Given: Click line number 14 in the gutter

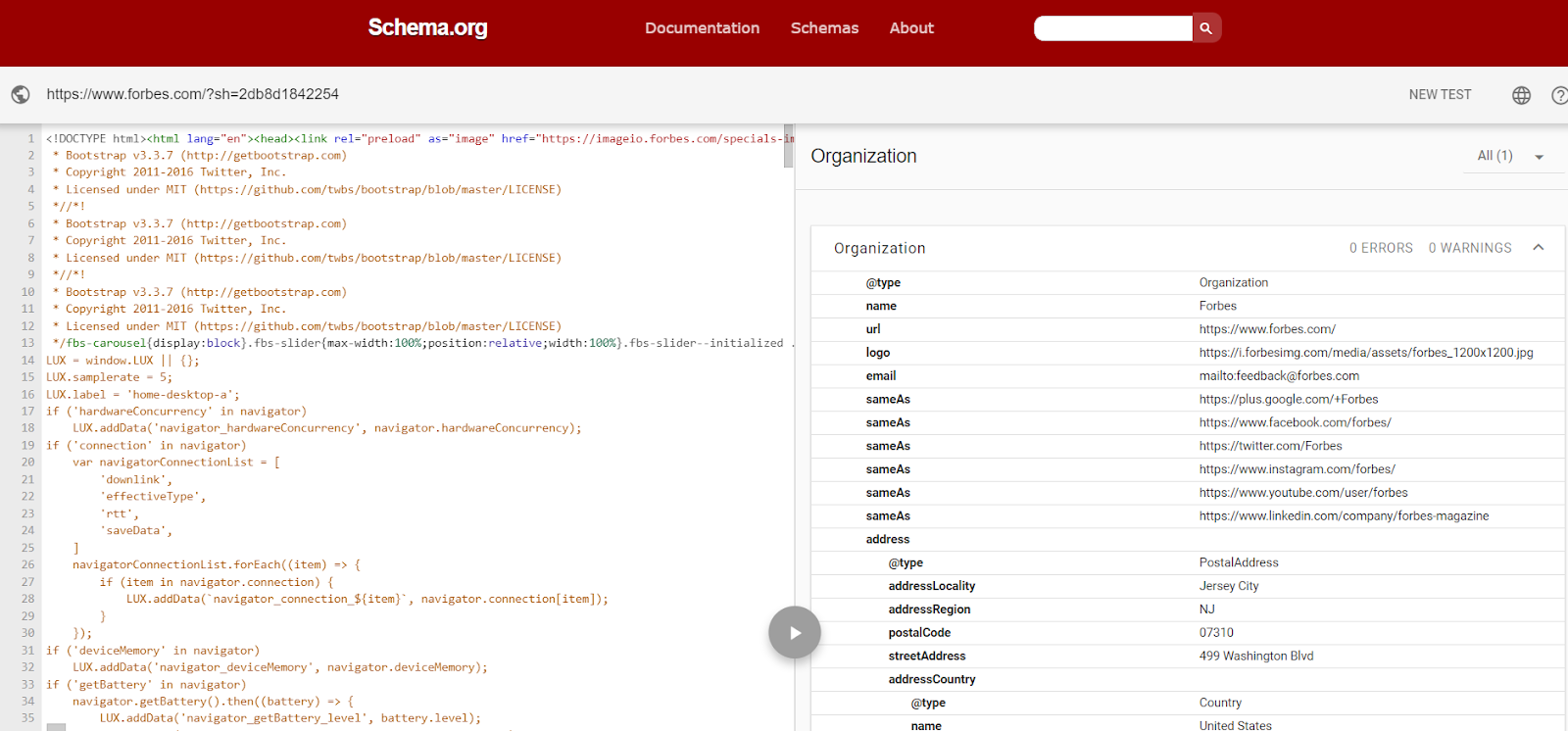Looking at the screenshot, I should 27,361.
